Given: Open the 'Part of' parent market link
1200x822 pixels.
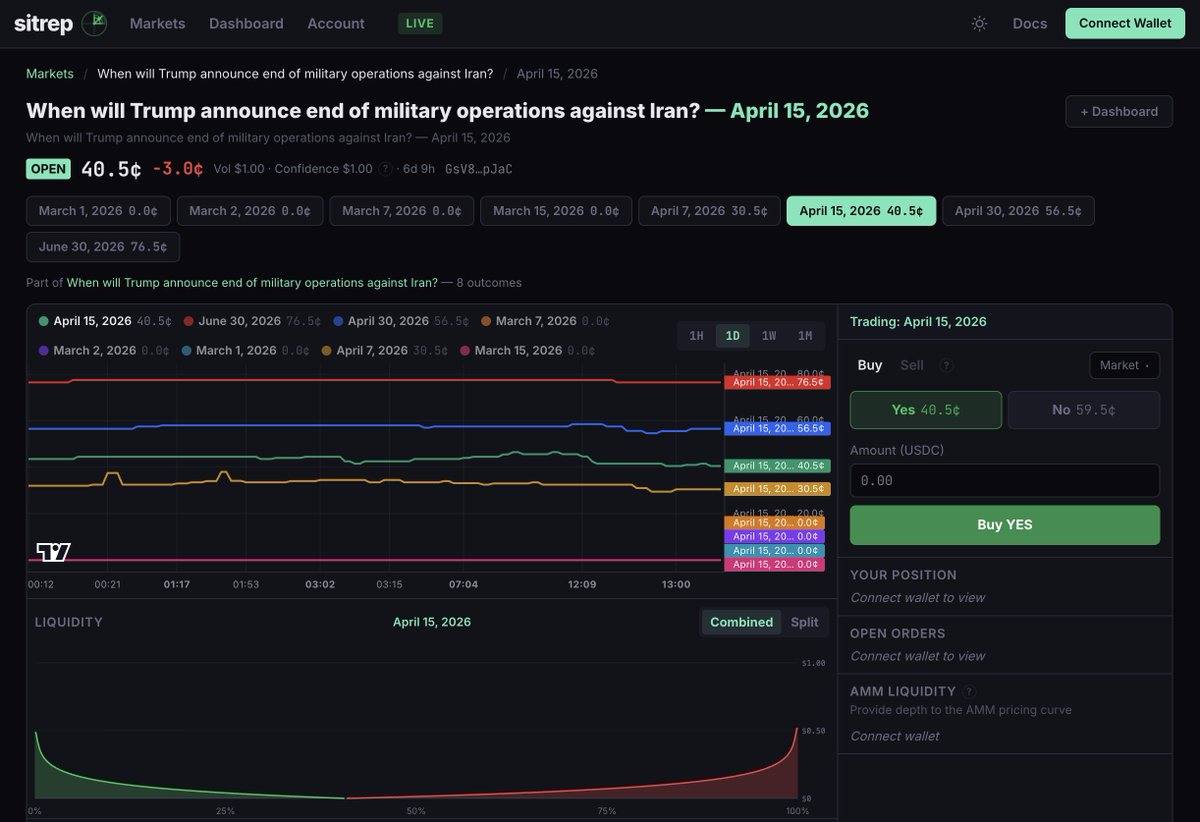Looking at the screenshot, I should (252, 283).
